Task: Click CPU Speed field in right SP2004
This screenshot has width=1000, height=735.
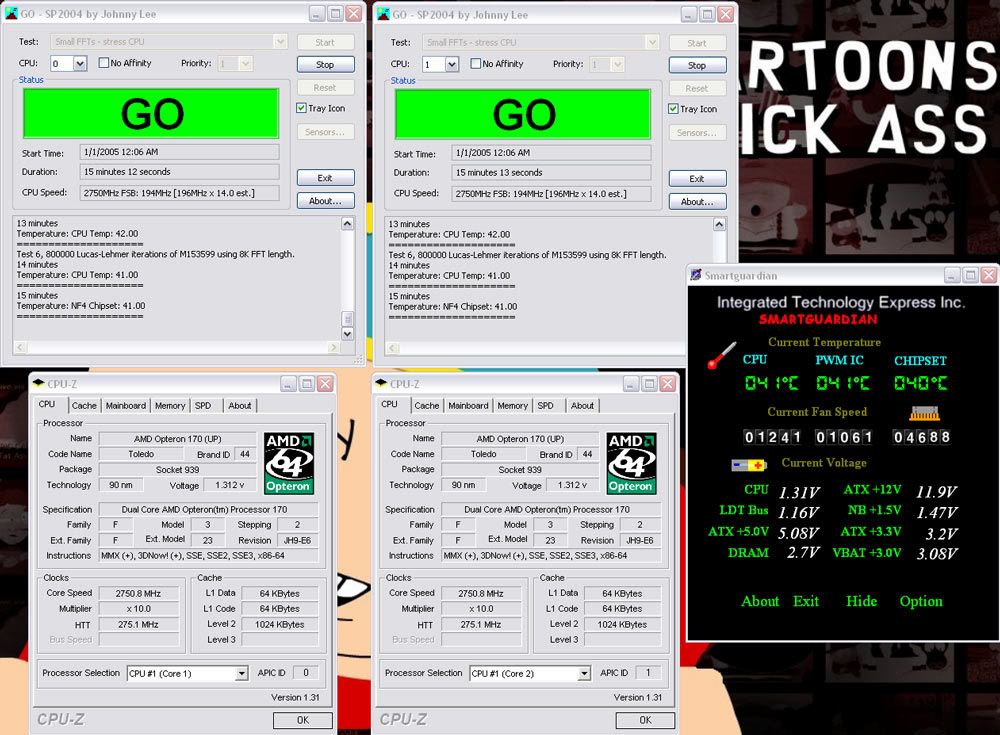Action: pos(552,193)
